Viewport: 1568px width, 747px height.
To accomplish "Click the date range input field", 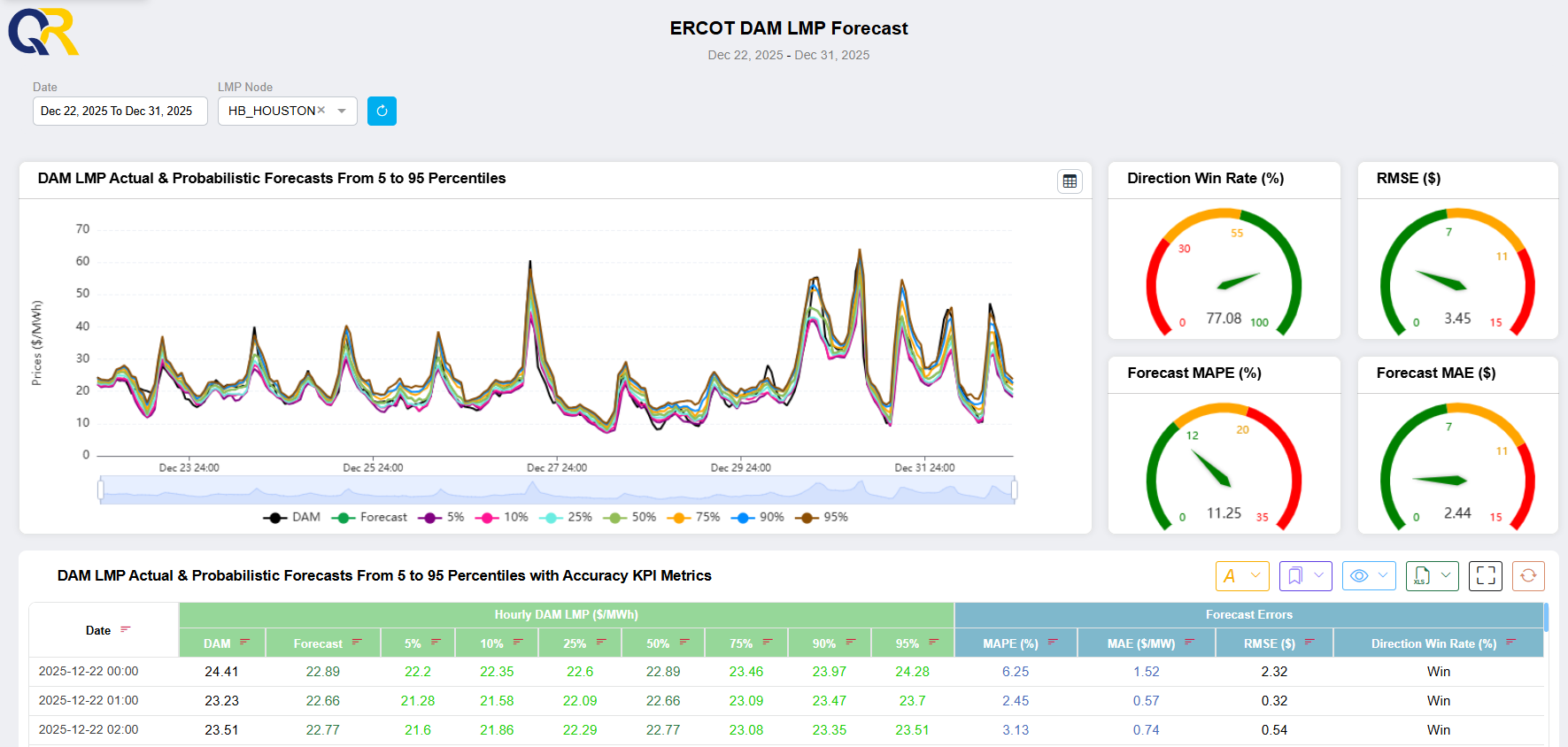I will [120, 111].
